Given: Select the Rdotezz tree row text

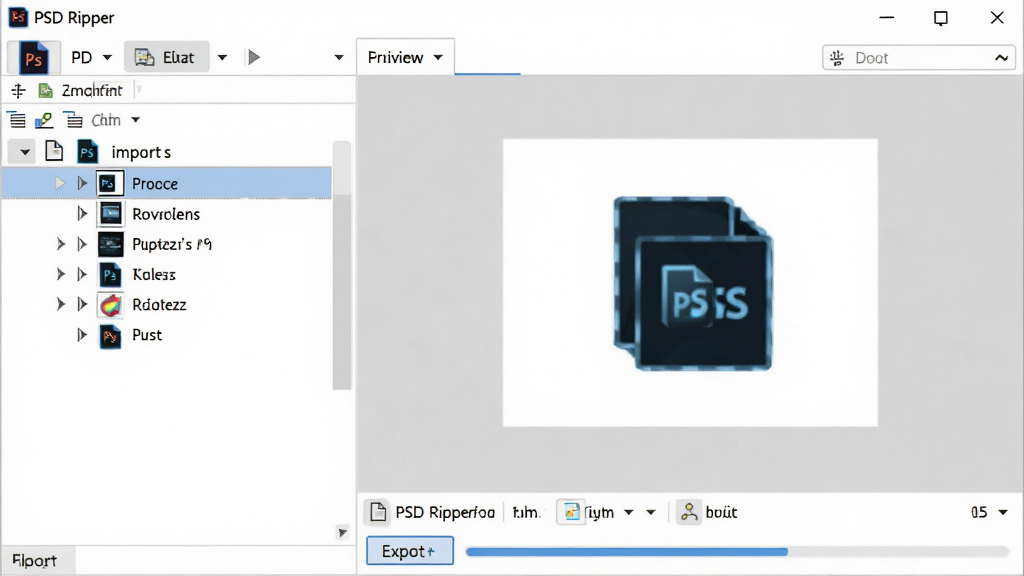Looking at the screenshot, I should click(x=159, y=304).
